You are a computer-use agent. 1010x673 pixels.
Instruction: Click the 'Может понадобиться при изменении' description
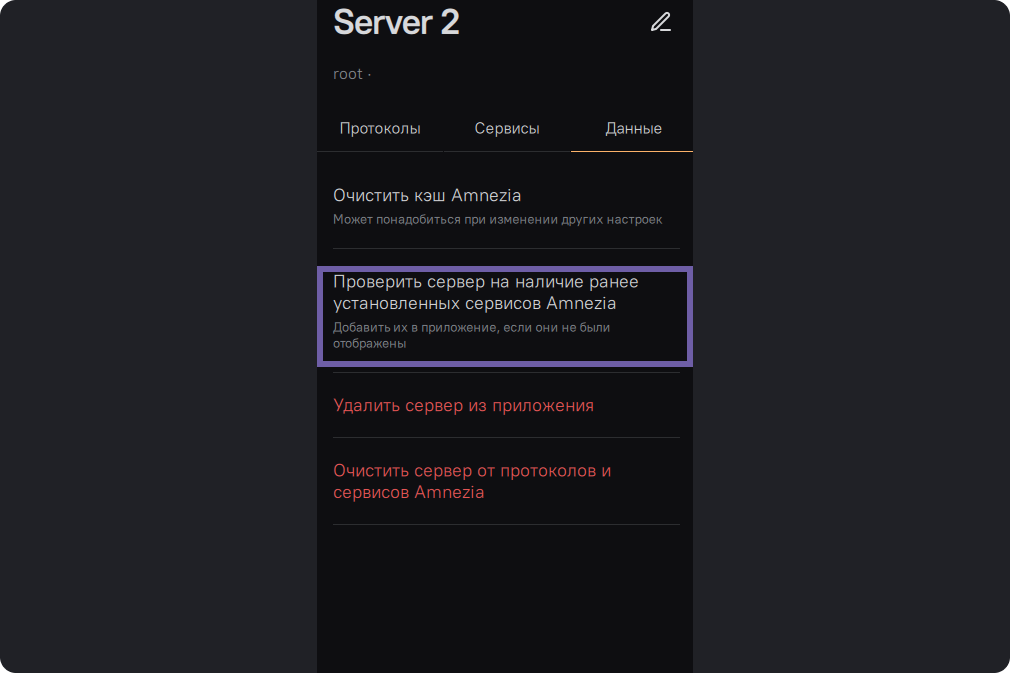coord(497,219)
